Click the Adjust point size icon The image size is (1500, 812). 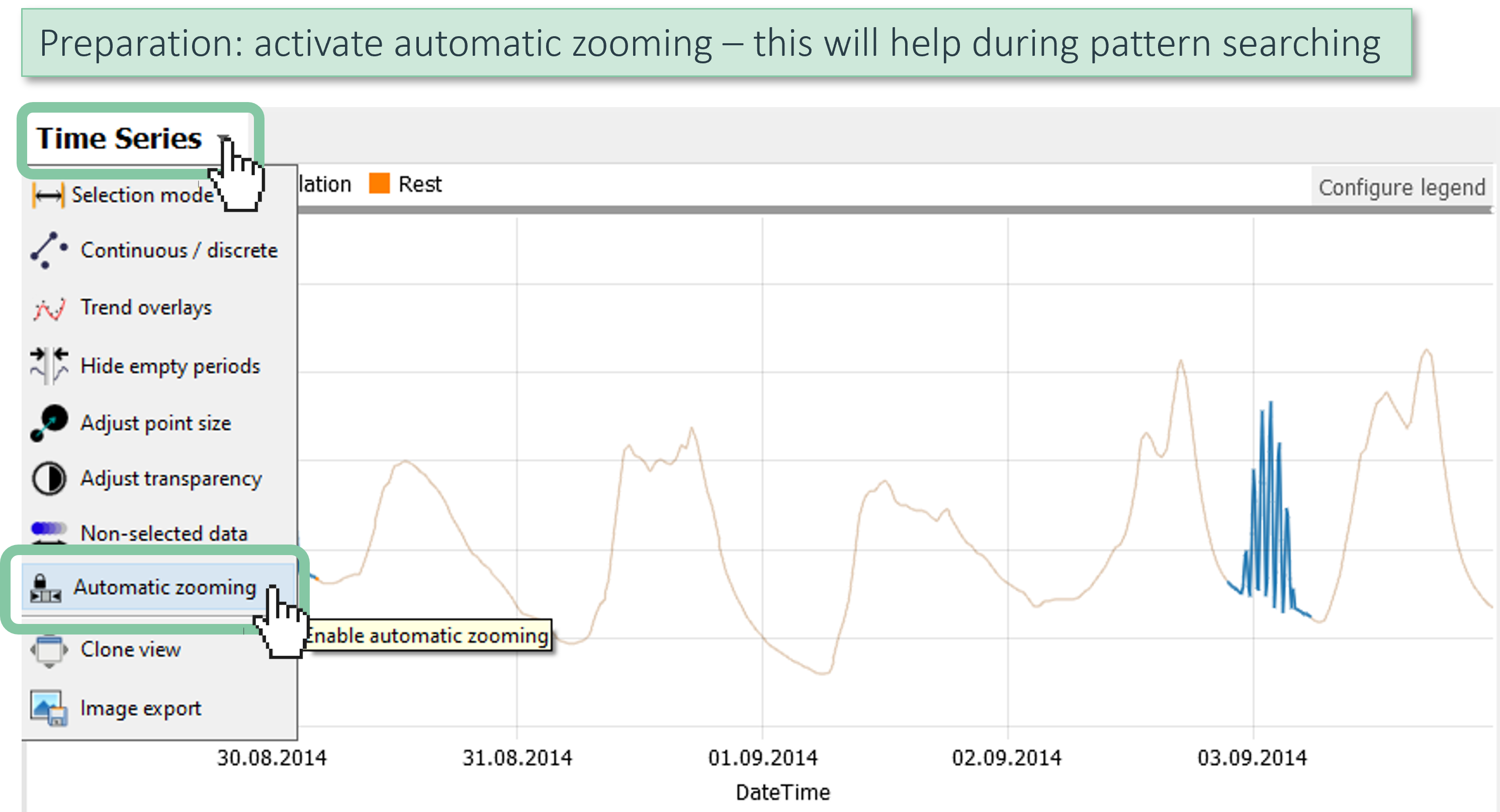pyautogui.click(x=49, y=423)
